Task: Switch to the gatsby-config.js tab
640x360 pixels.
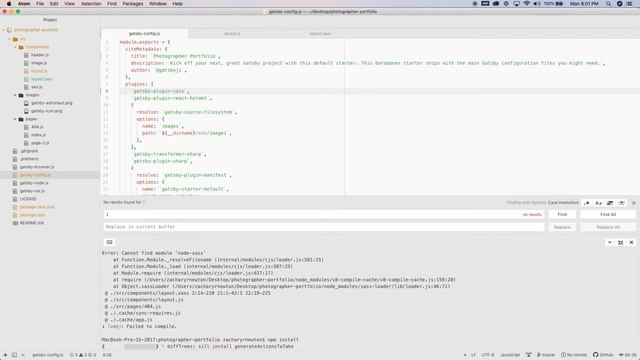Action: tap(144, 34)
